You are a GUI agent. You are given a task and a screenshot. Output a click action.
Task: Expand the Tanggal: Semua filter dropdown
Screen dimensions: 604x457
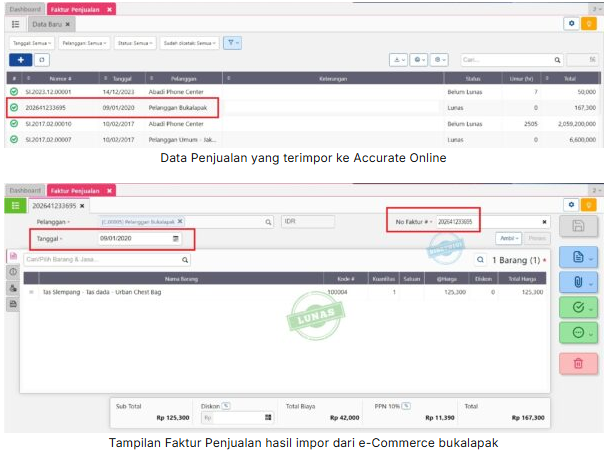click(31, 43)
